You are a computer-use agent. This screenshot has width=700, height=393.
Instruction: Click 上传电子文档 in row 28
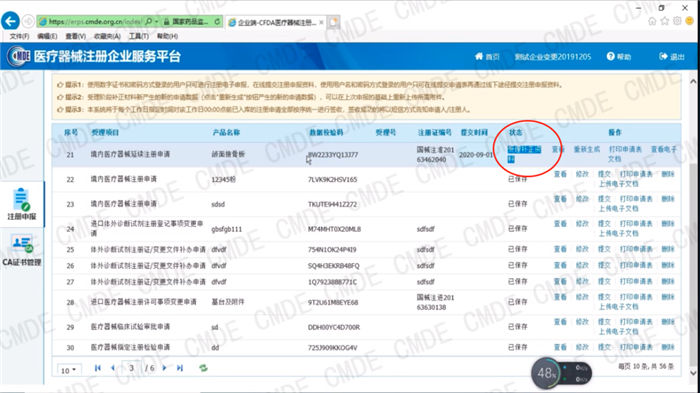click(618, 307)
